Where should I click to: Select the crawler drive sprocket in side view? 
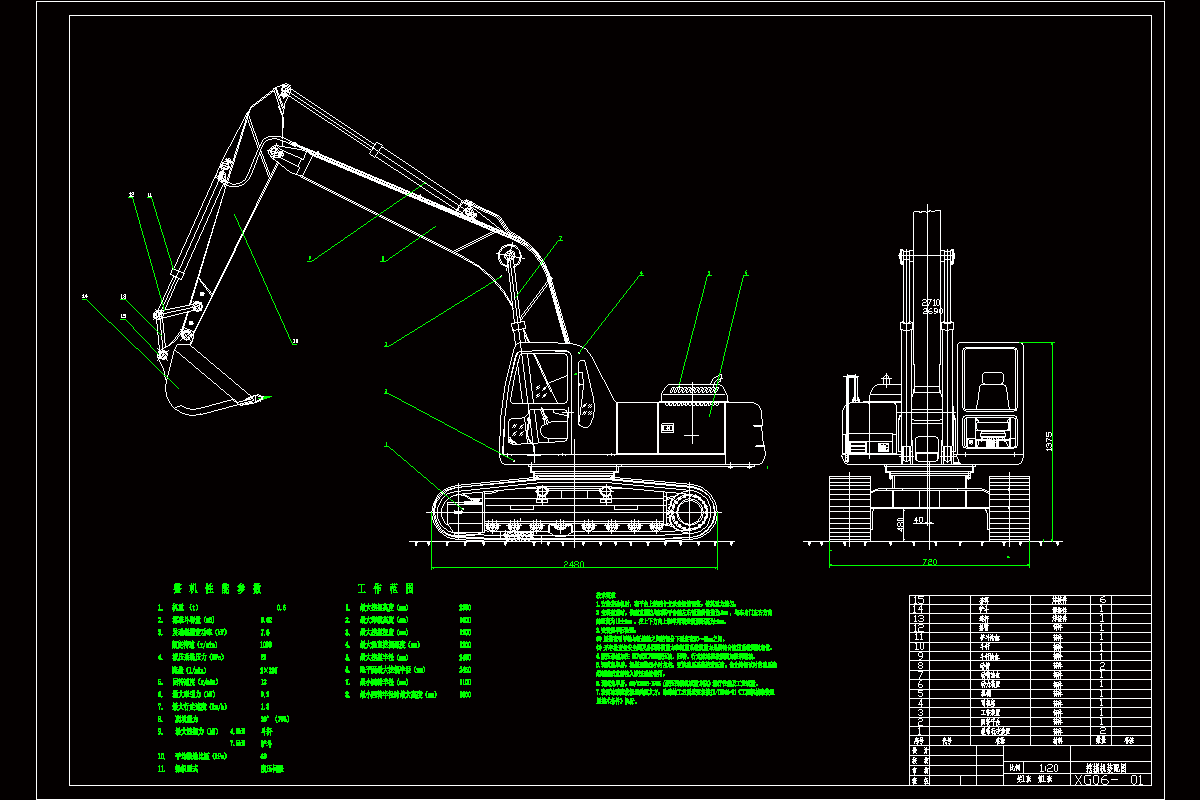point(691,514)
